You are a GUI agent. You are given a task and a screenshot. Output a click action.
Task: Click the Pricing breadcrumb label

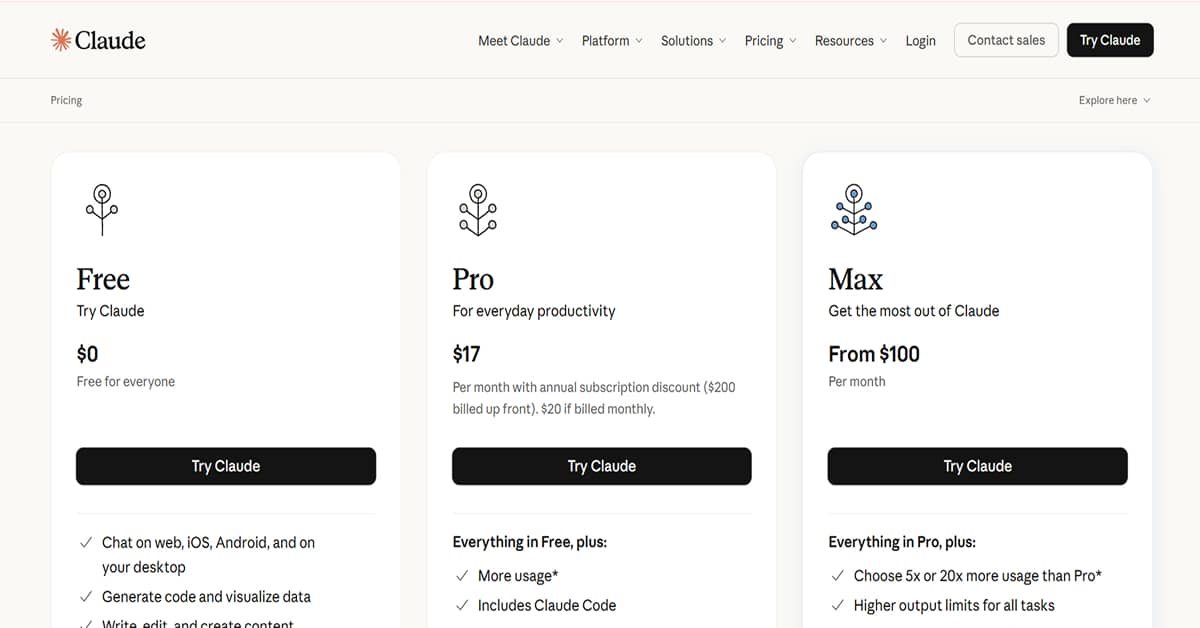(66, 100)
